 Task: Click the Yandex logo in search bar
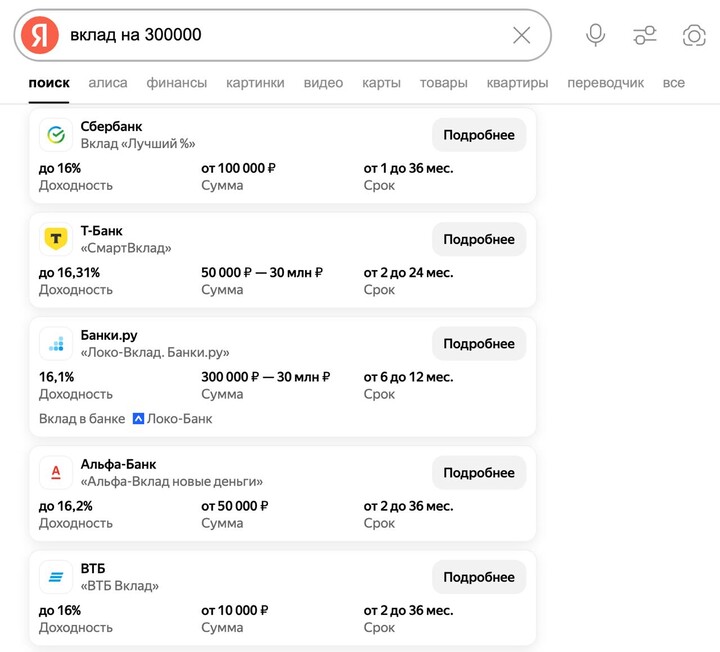pos(40,35)
